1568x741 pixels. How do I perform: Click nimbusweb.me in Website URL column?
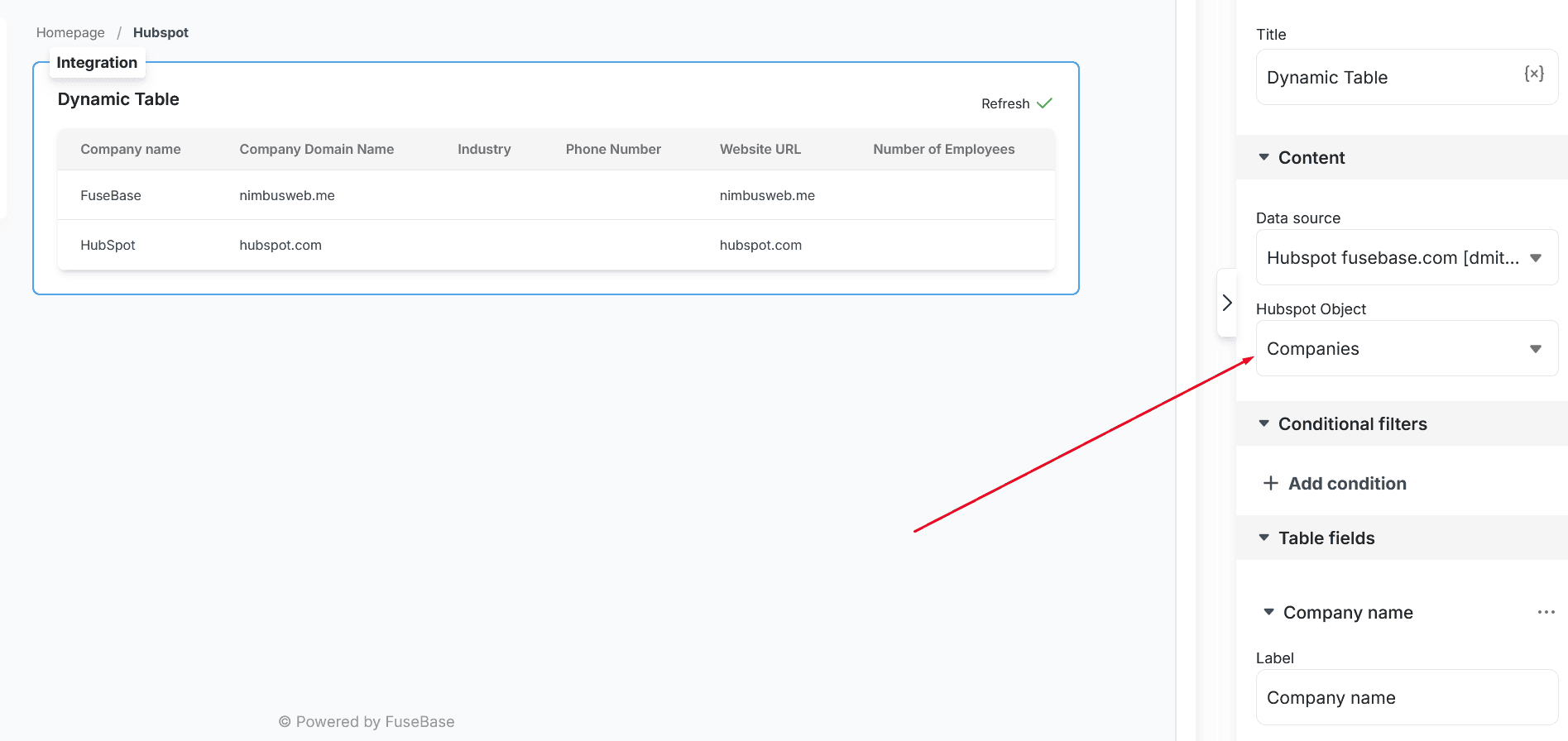click(x=767, y=195)
